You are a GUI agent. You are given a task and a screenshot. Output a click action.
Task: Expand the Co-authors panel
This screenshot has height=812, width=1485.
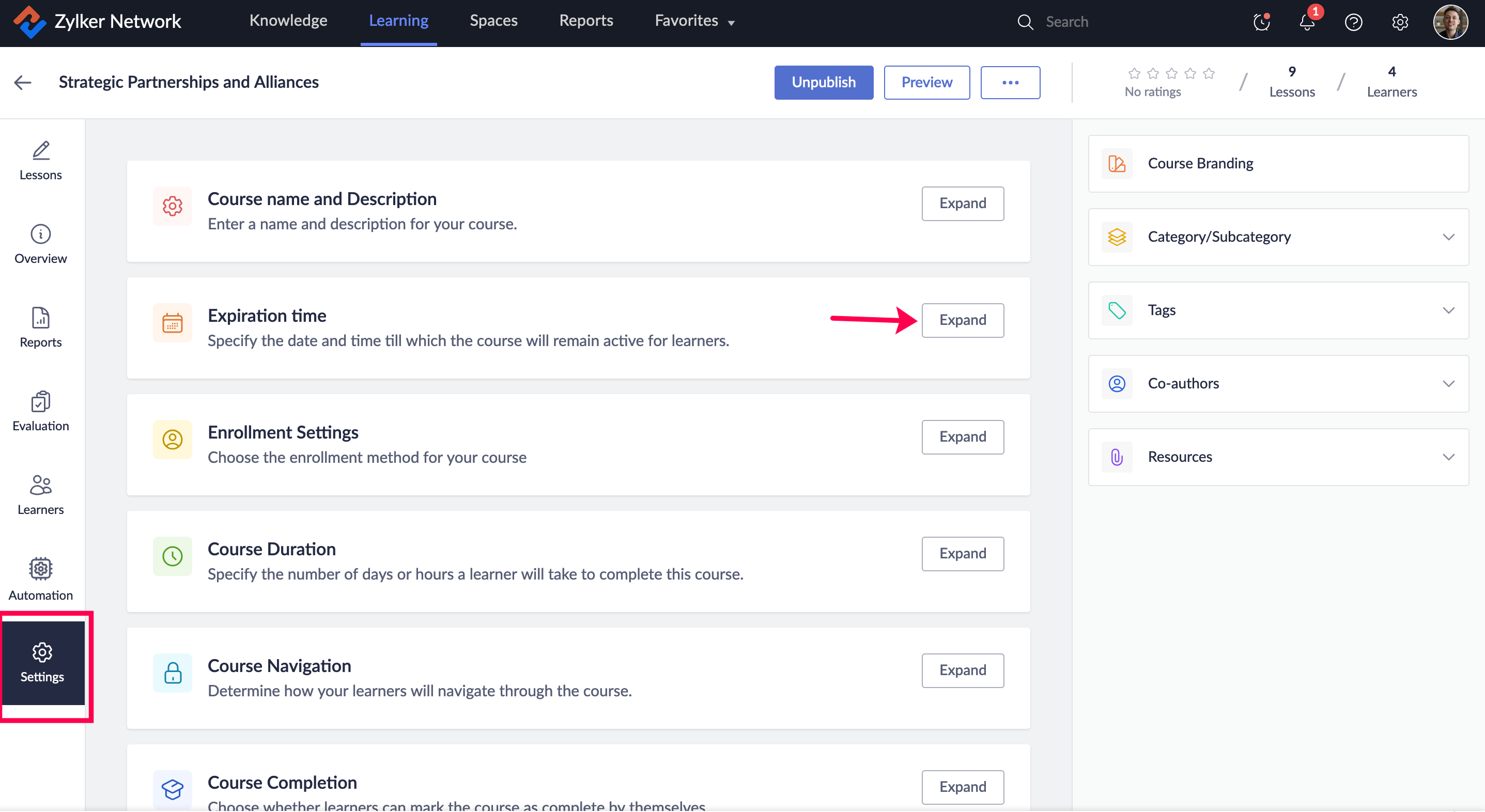(1448, 383)
